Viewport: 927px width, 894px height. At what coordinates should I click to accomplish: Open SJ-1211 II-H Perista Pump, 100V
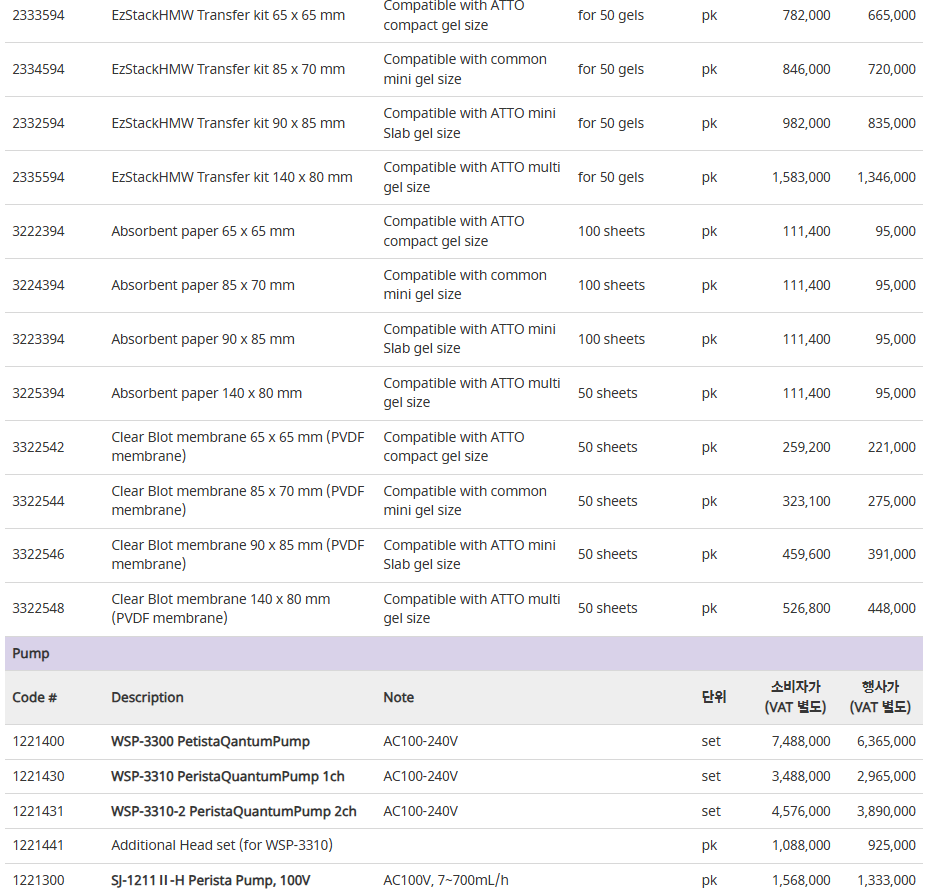click(210, 880)
